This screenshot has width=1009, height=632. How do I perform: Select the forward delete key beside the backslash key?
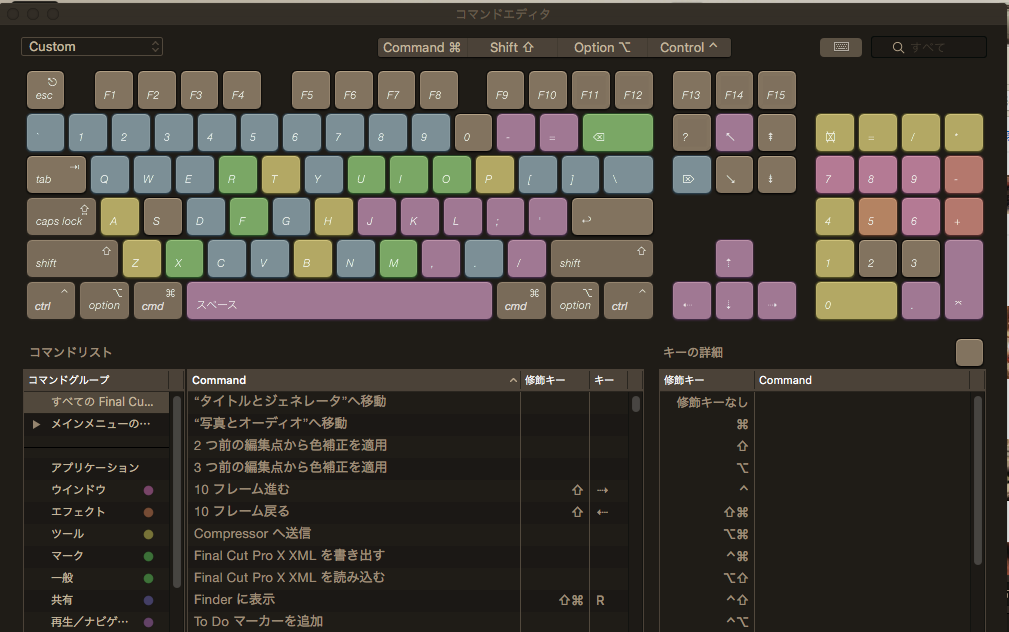[691, 174]
